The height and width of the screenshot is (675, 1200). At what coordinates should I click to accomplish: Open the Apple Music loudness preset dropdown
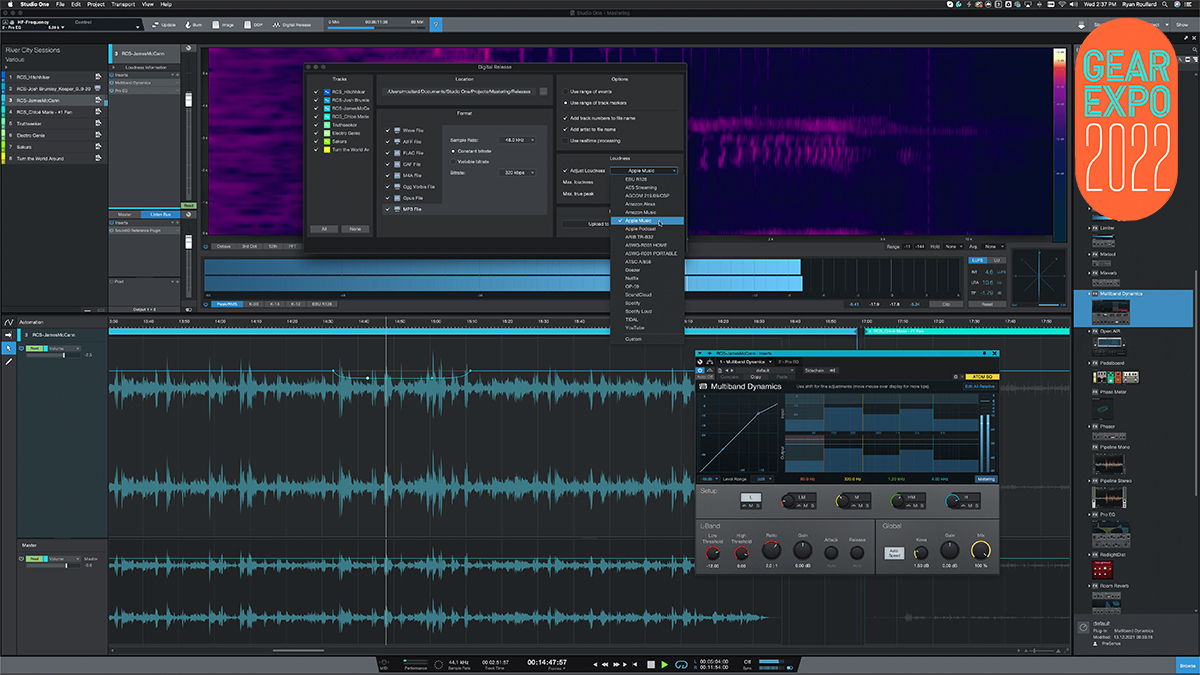[x=644, y=171]
